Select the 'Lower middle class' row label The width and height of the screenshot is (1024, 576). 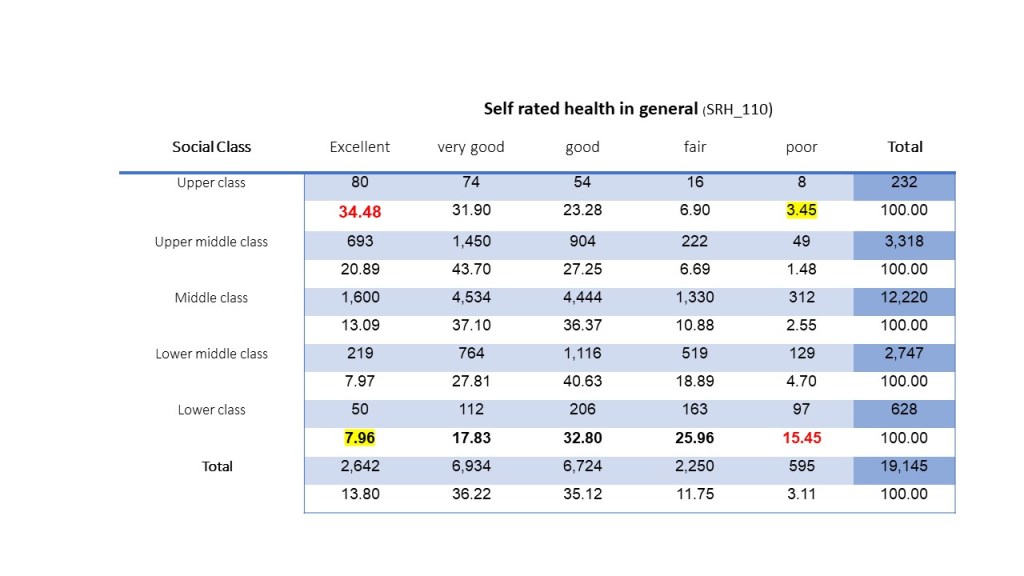click(211, 354)
